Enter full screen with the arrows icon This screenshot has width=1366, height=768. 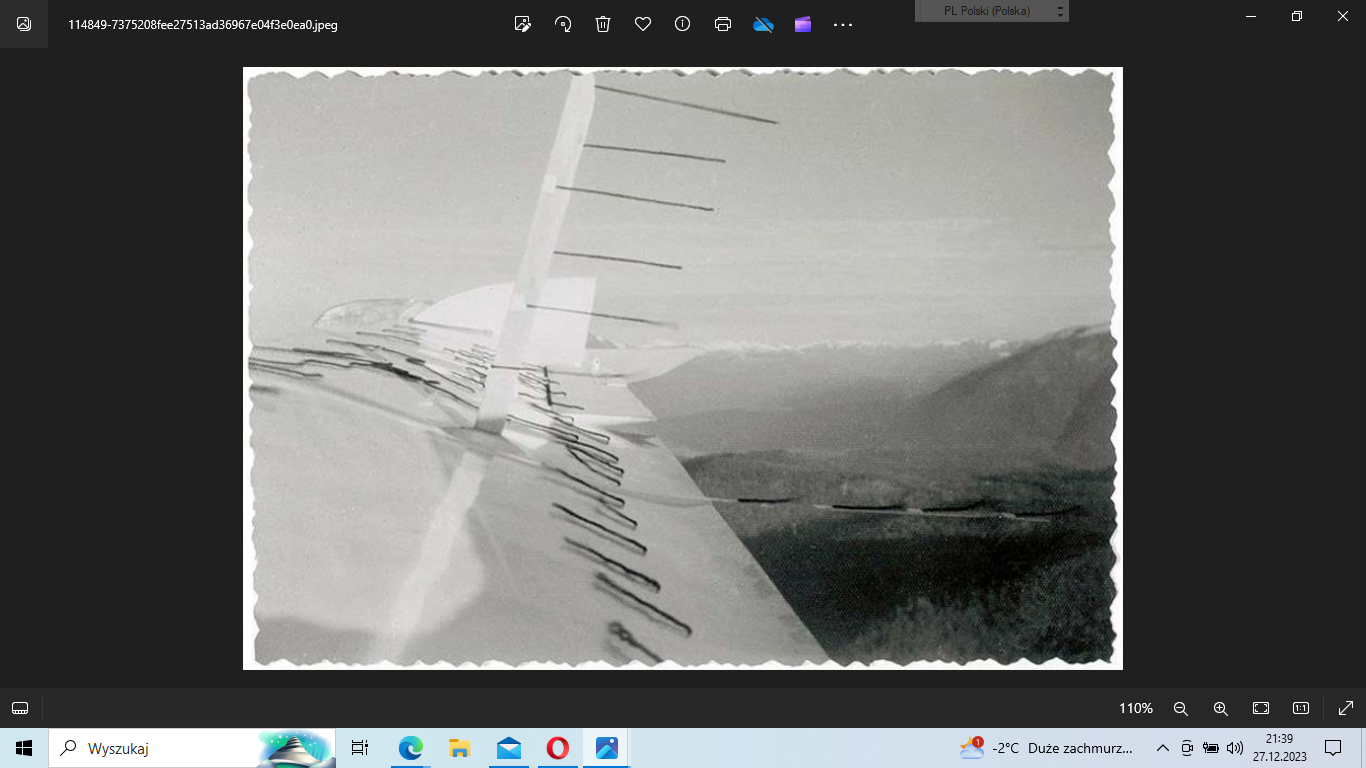pos(1345,708)
